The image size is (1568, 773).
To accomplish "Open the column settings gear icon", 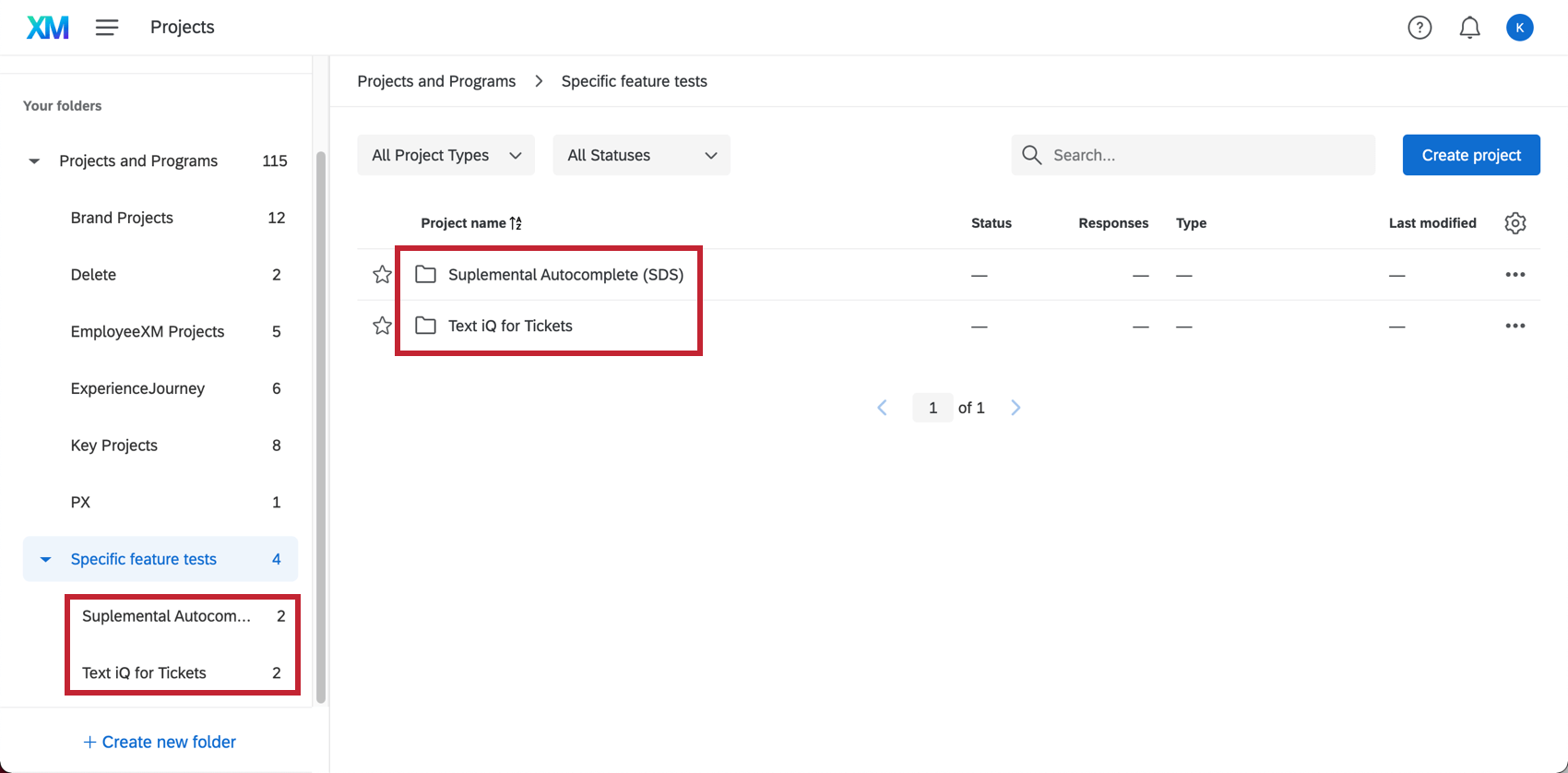I will (1515, 223).
